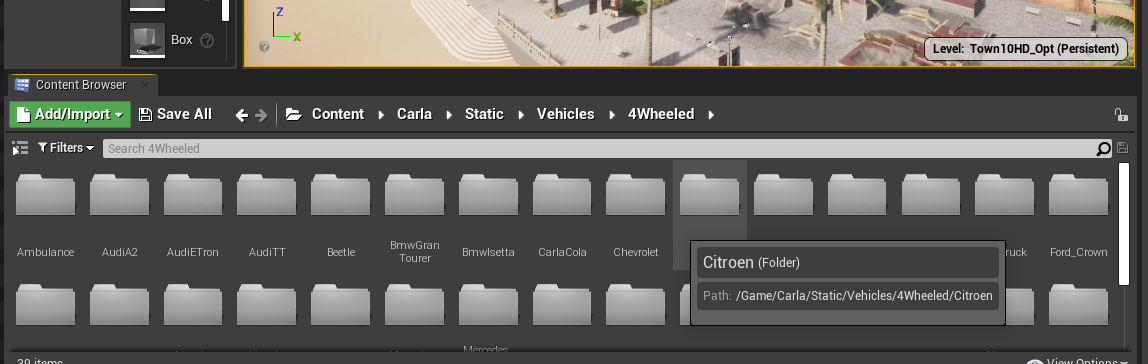Go forward in Content Browser history
1148x364 pixels.
tap(261, 115)
